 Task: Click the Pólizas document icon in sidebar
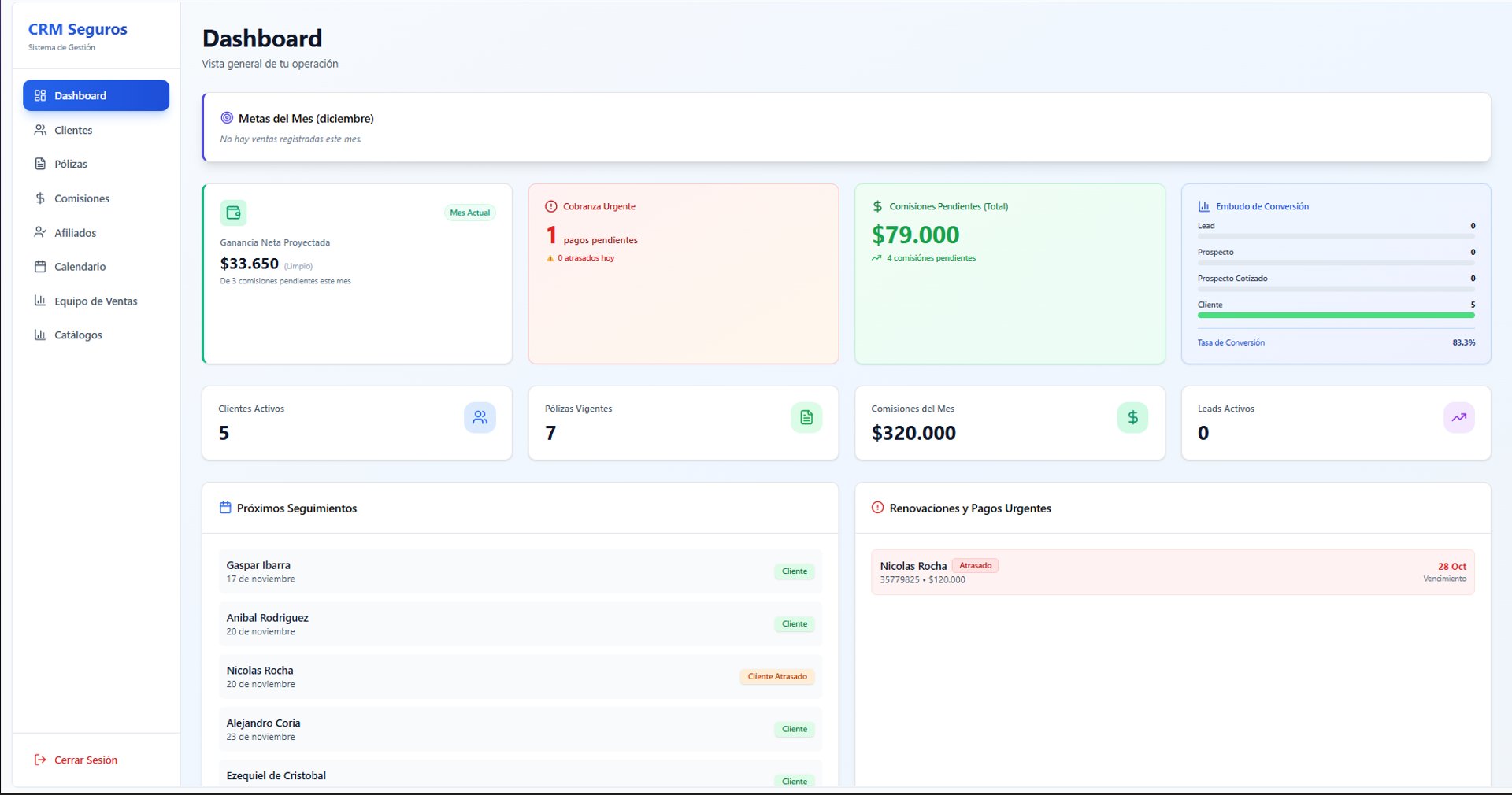click(x=40, y=164)
